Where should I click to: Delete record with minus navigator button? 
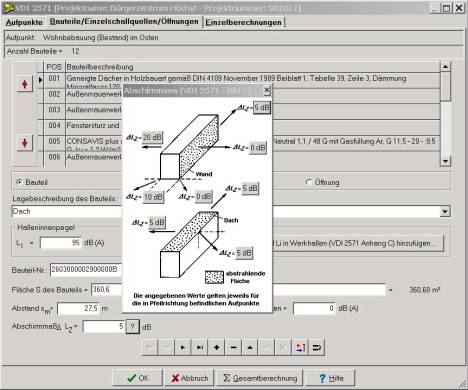[x=233, y=347]
